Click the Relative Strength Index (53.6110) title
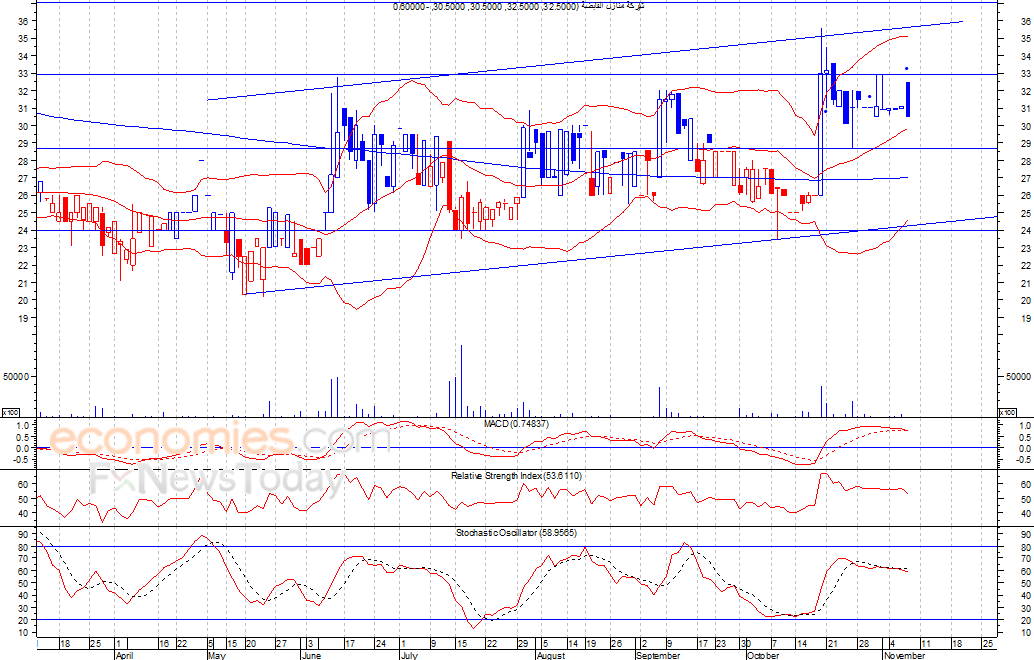The image size is (1034, 660). (x=516, y=475)
